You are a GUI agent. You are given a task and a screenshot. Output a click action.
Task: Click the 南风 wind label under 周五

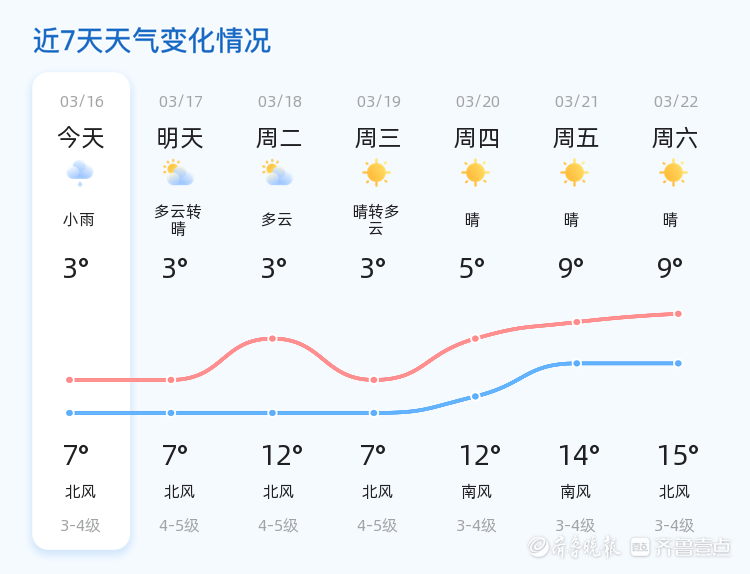coord(575,492)
